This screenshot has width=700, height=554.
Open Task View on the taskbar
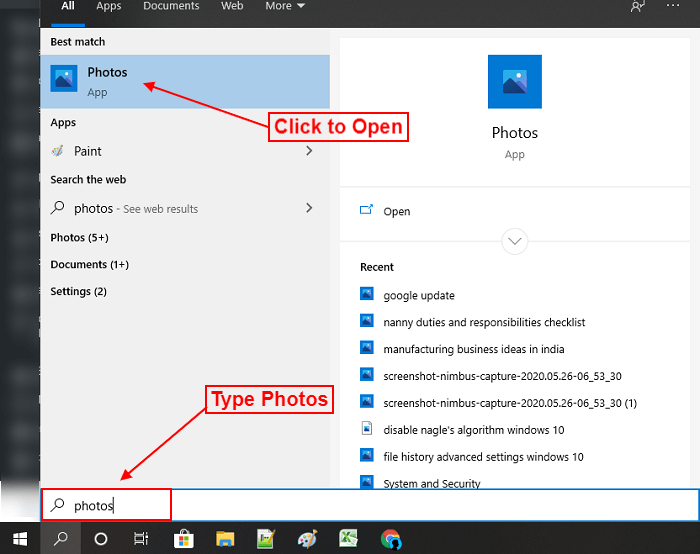[x=141, y=539]
